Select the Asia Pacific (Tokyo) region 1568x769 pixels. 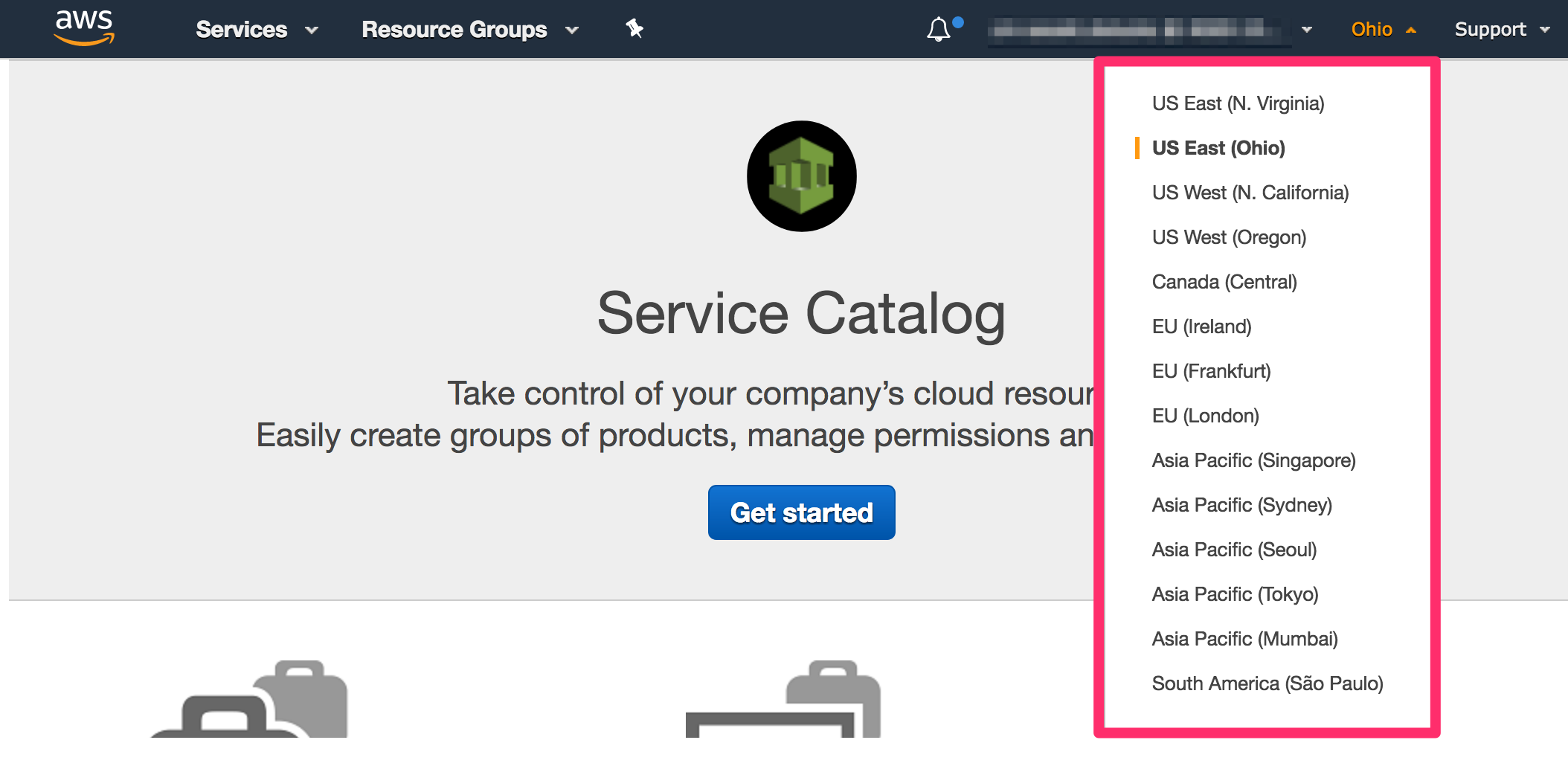pos(1235,594)
